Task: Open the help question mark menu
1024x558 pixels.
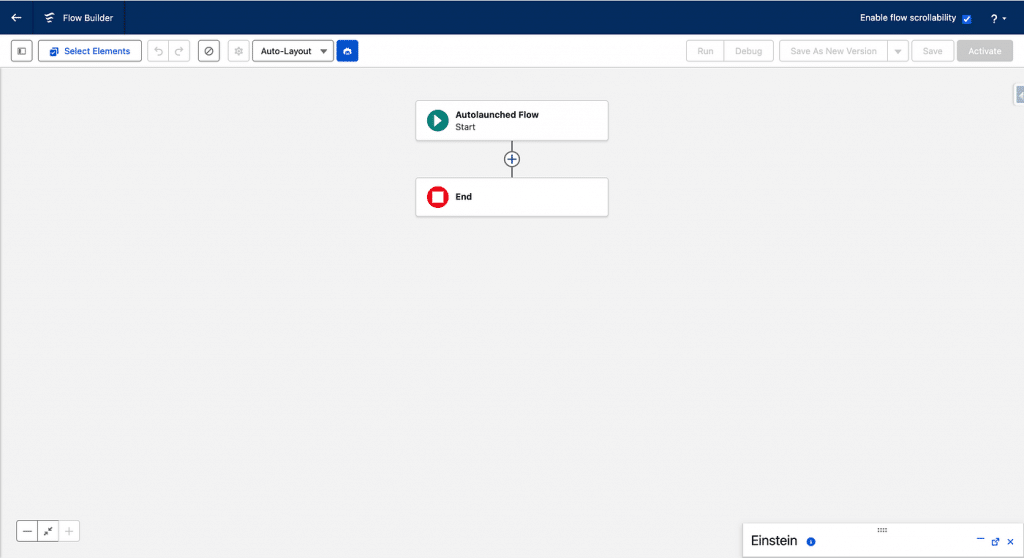Action: tap(997, 19)
